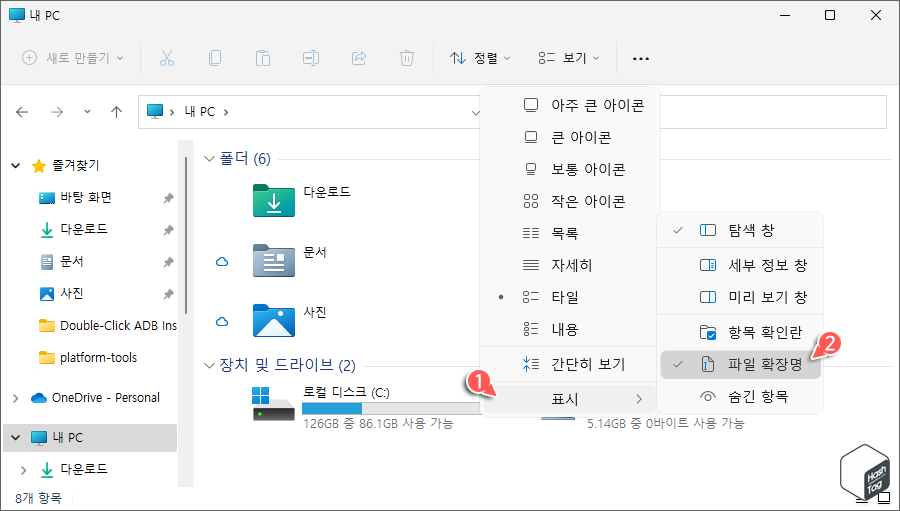Open the 새로 만들기 dropdown
Screen dimensions: 900x511
click(x=73, y=58)
